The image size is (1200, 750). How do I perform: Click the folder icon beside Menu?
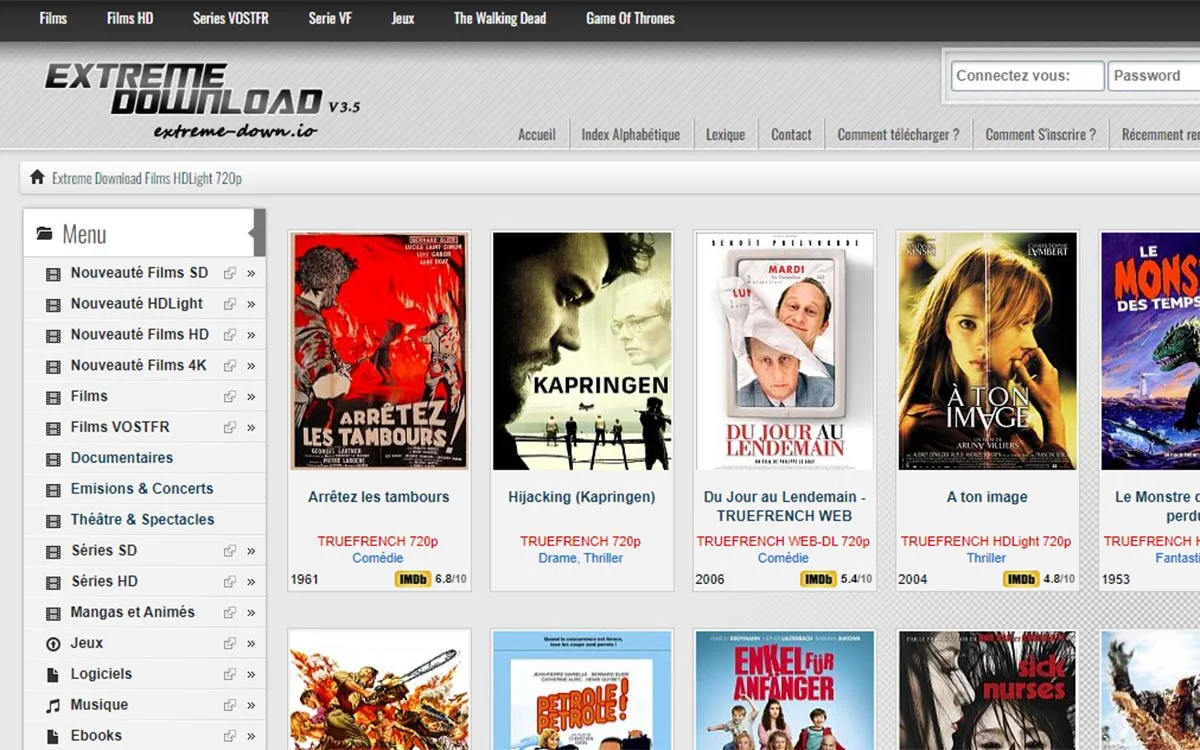tap(44, 234)
